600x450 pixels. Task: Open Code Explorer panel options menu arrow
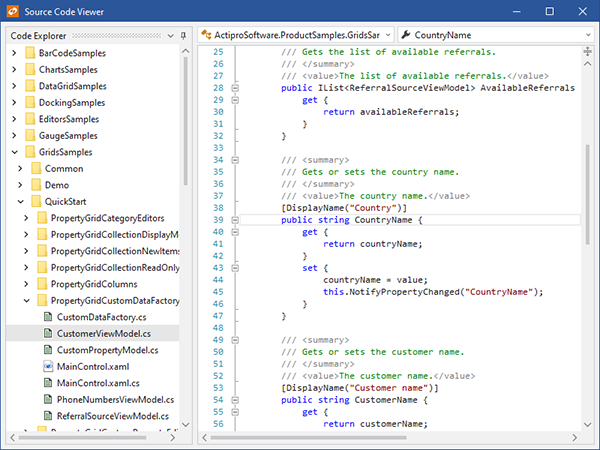171,36
